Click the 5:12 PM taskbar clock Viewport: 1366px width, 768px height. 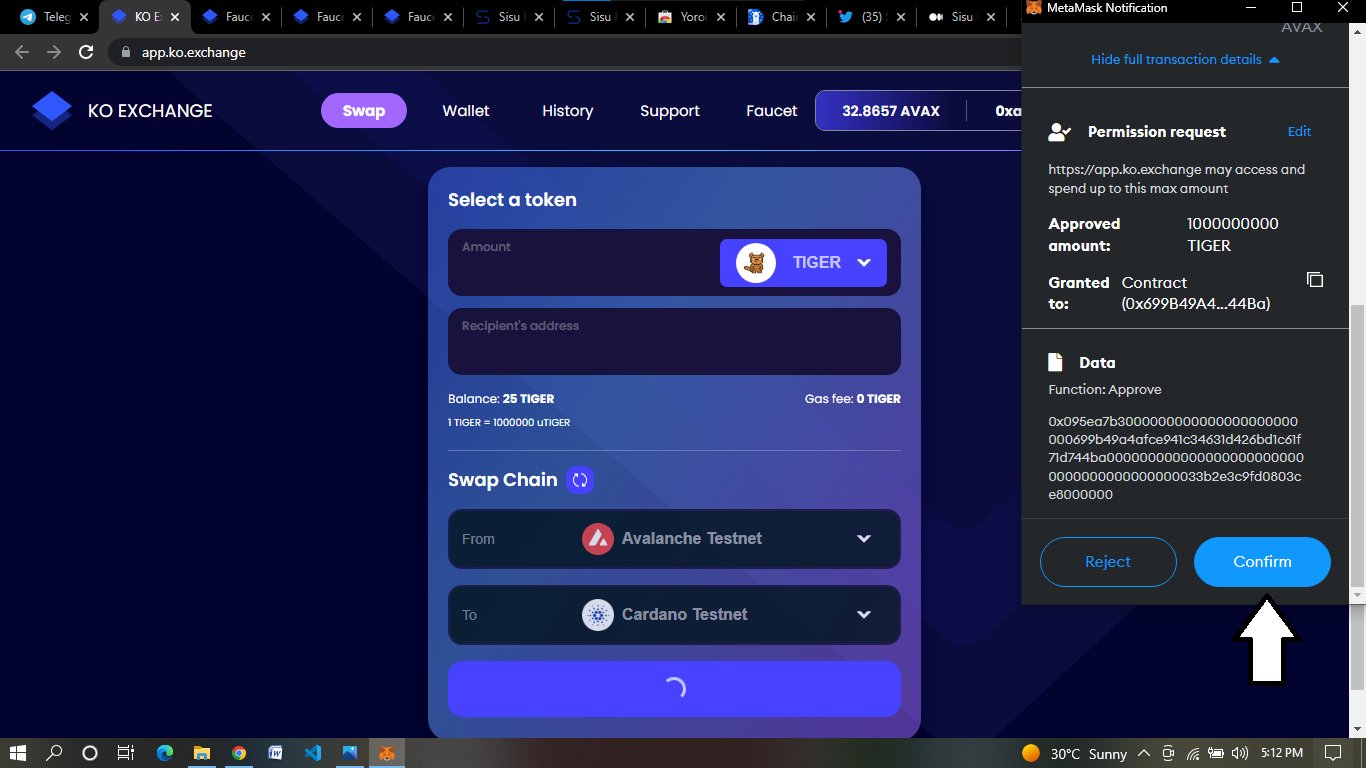click(1280, 753)
